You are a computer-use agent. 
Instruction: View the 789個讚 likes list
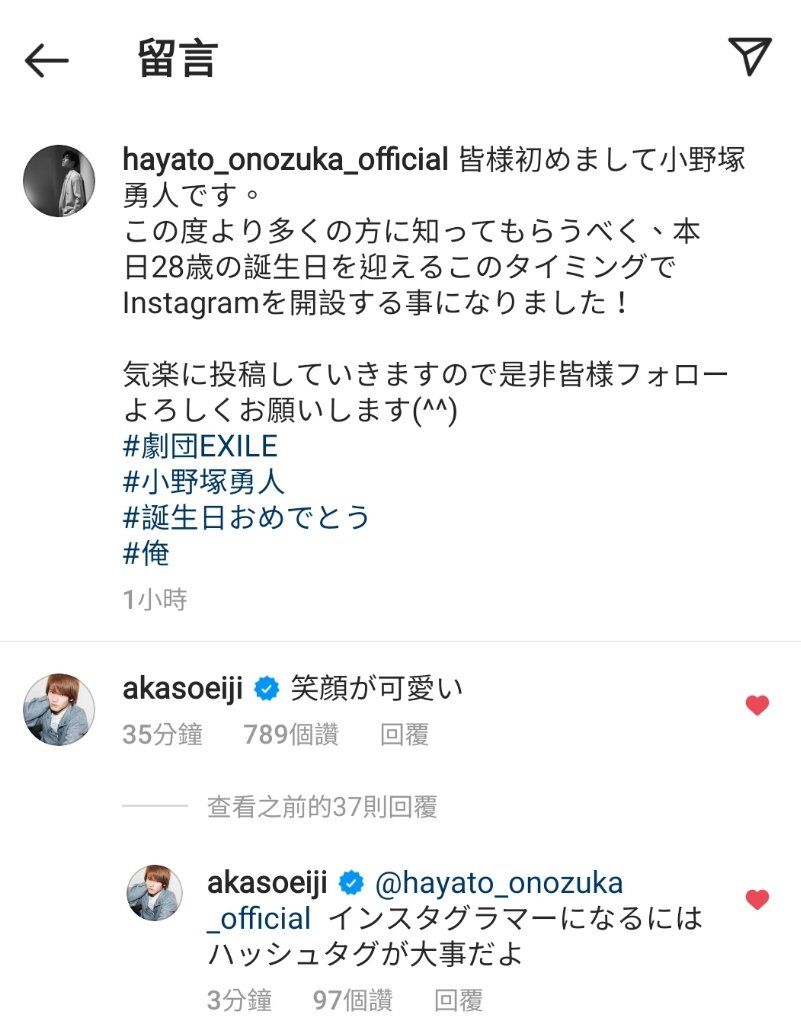pyautogui.click(x=291, y=735)
